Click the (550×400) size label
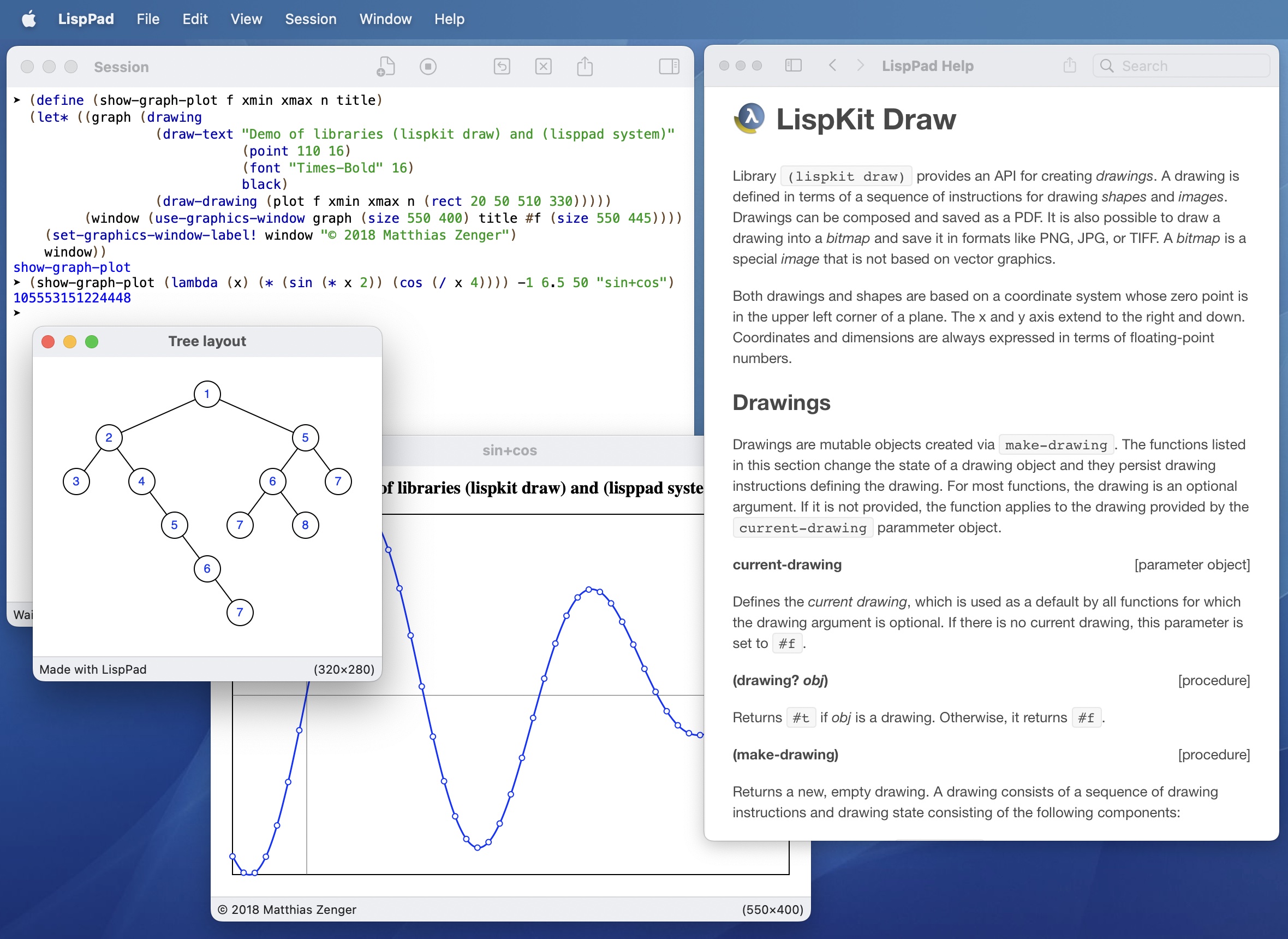The height and width of the screenshot is (939, 1288). 772,910
